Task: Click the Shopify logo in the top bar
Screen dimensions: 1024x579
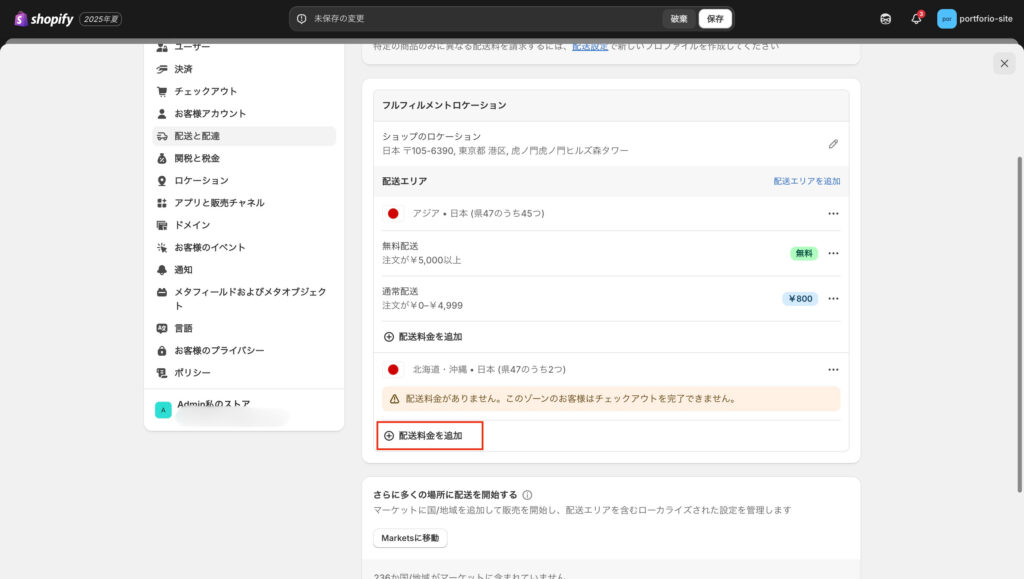Action: pos(44,19)
